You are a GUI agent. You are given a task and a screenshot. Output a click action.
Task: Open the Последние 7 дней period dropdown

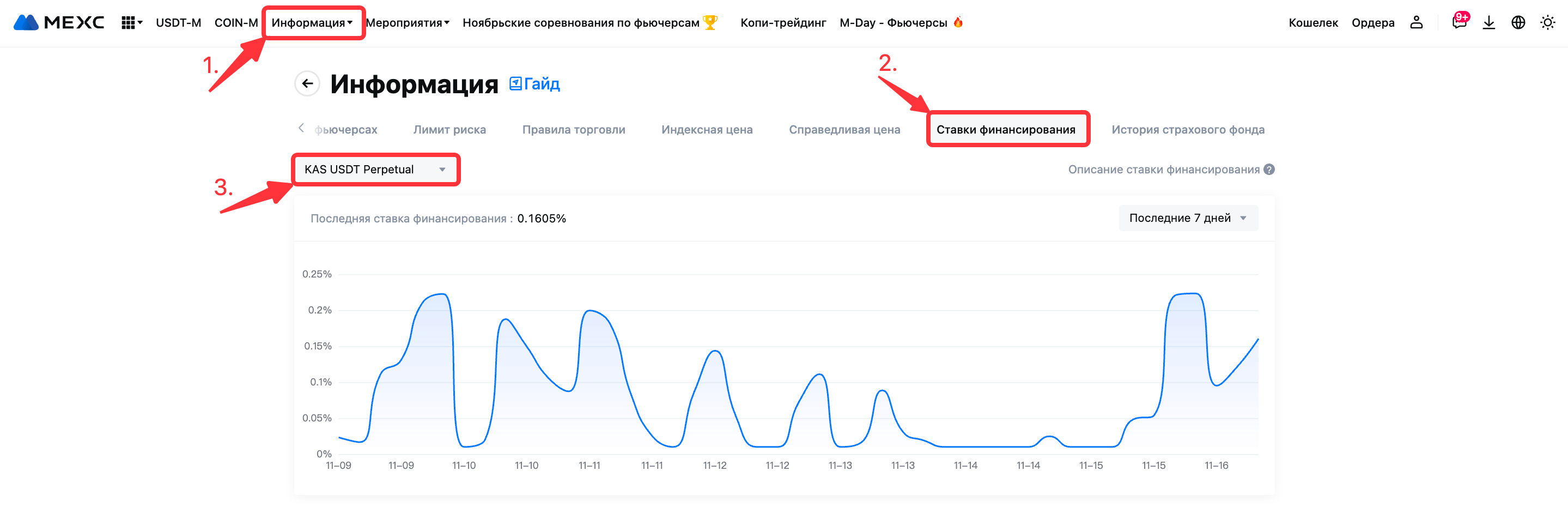1188,218
